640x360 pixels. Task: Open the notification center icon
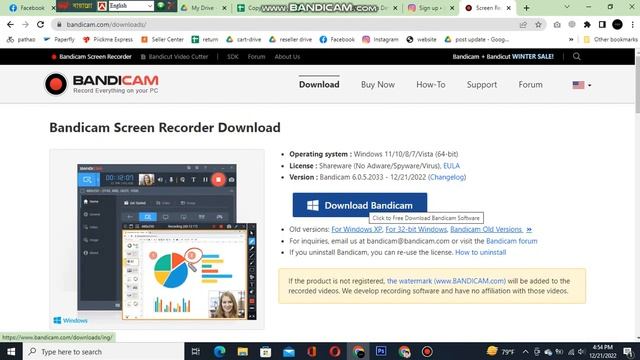[x=629, y=351]
